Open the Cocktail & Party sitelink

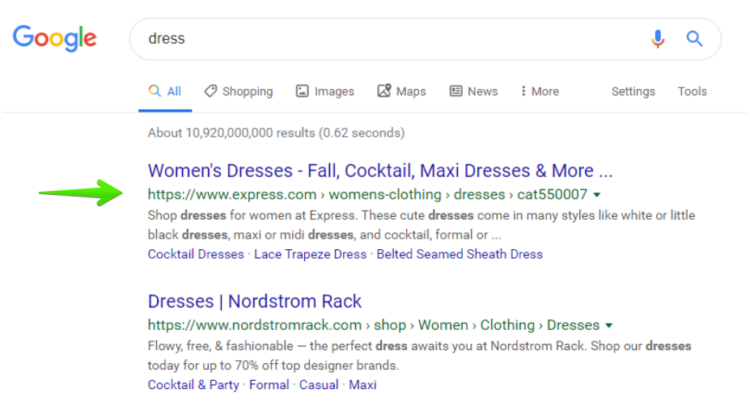coord(193,384)
